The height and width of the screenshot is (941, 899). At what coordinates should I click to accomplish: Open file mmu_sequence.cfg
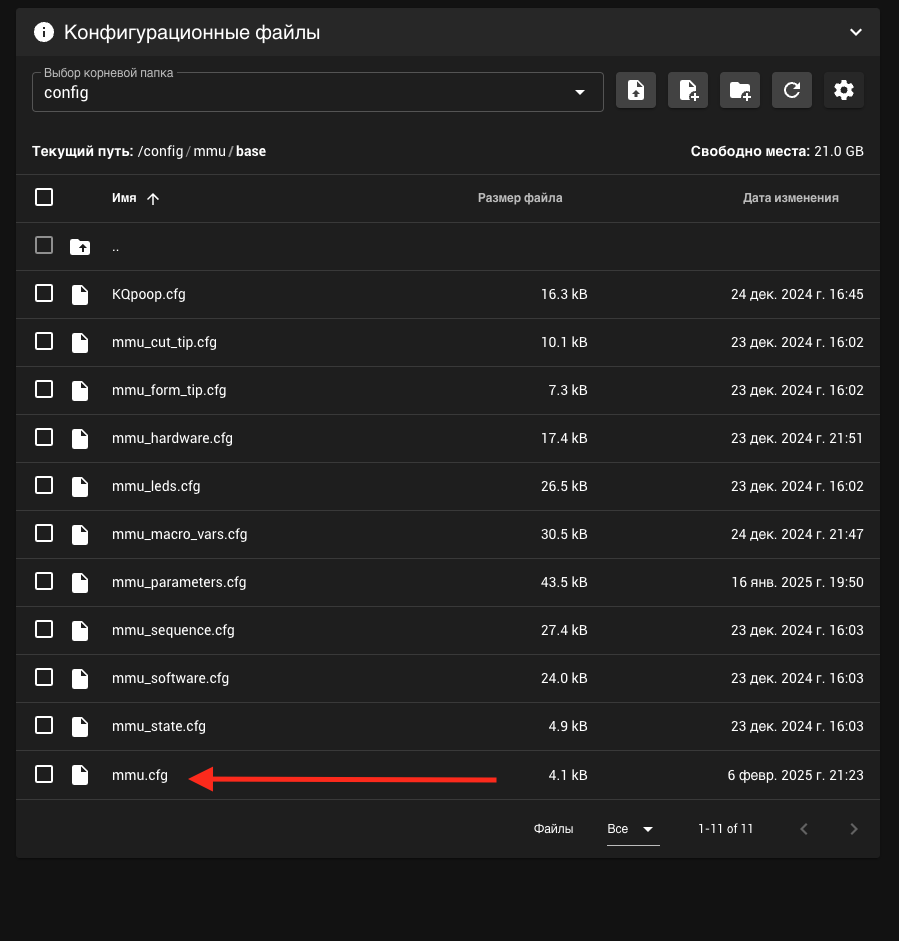173,631
